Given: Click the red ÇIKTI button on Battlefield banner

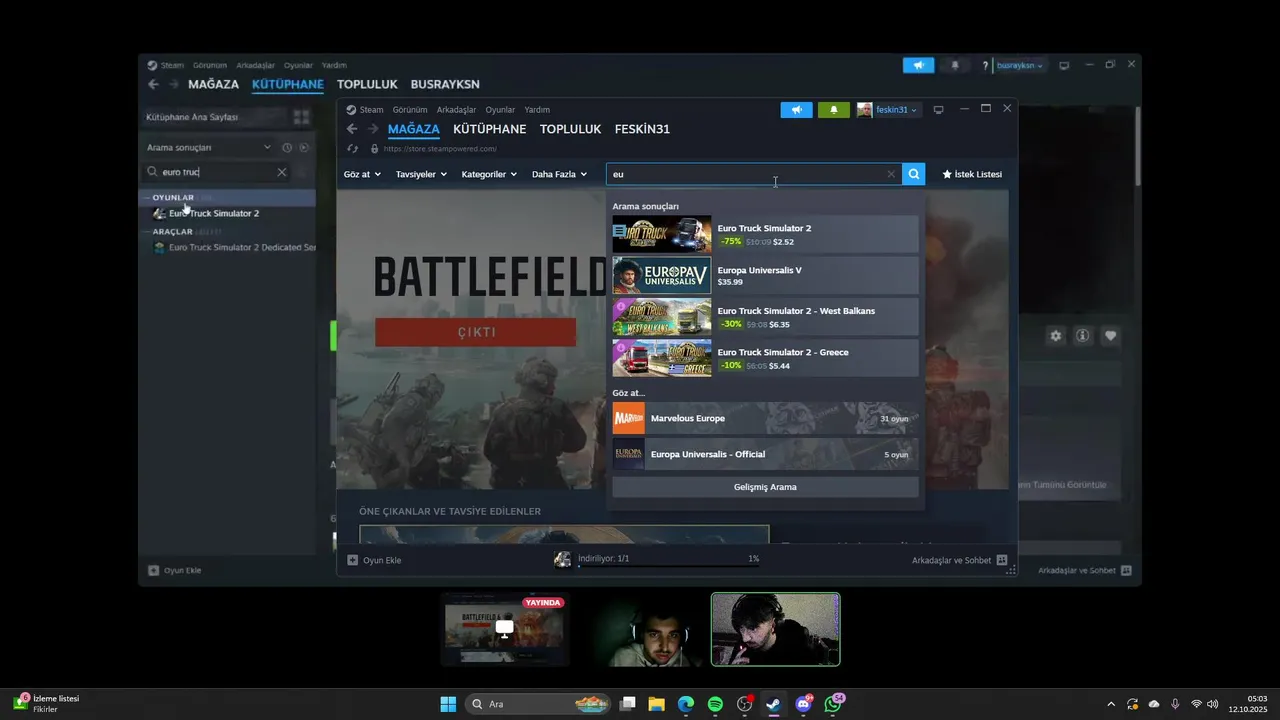Looking at the screenshot, I should point(475,332).
